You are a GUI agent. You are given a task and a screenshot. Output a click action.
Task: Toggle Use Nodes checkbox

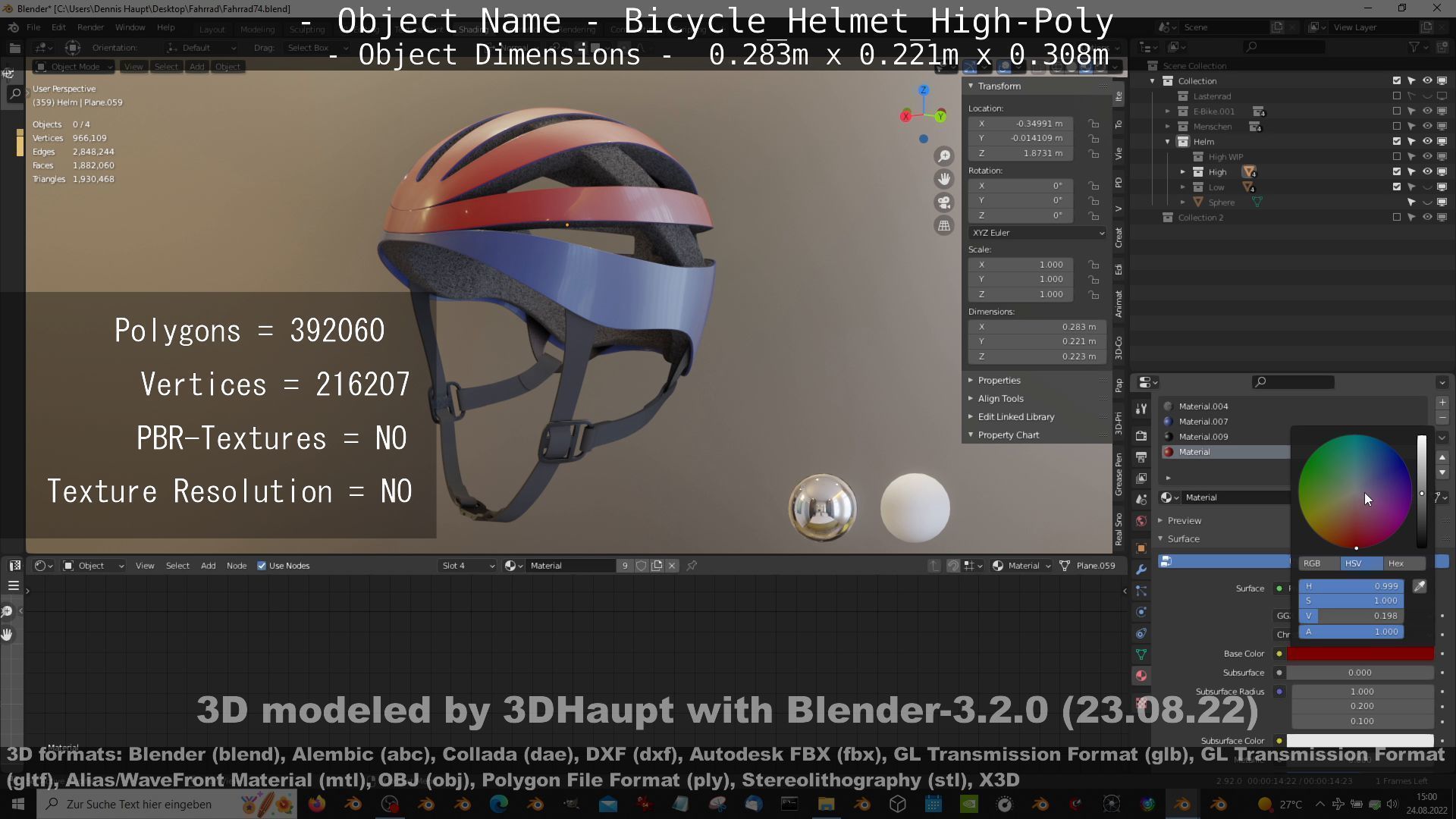(262, 566)
